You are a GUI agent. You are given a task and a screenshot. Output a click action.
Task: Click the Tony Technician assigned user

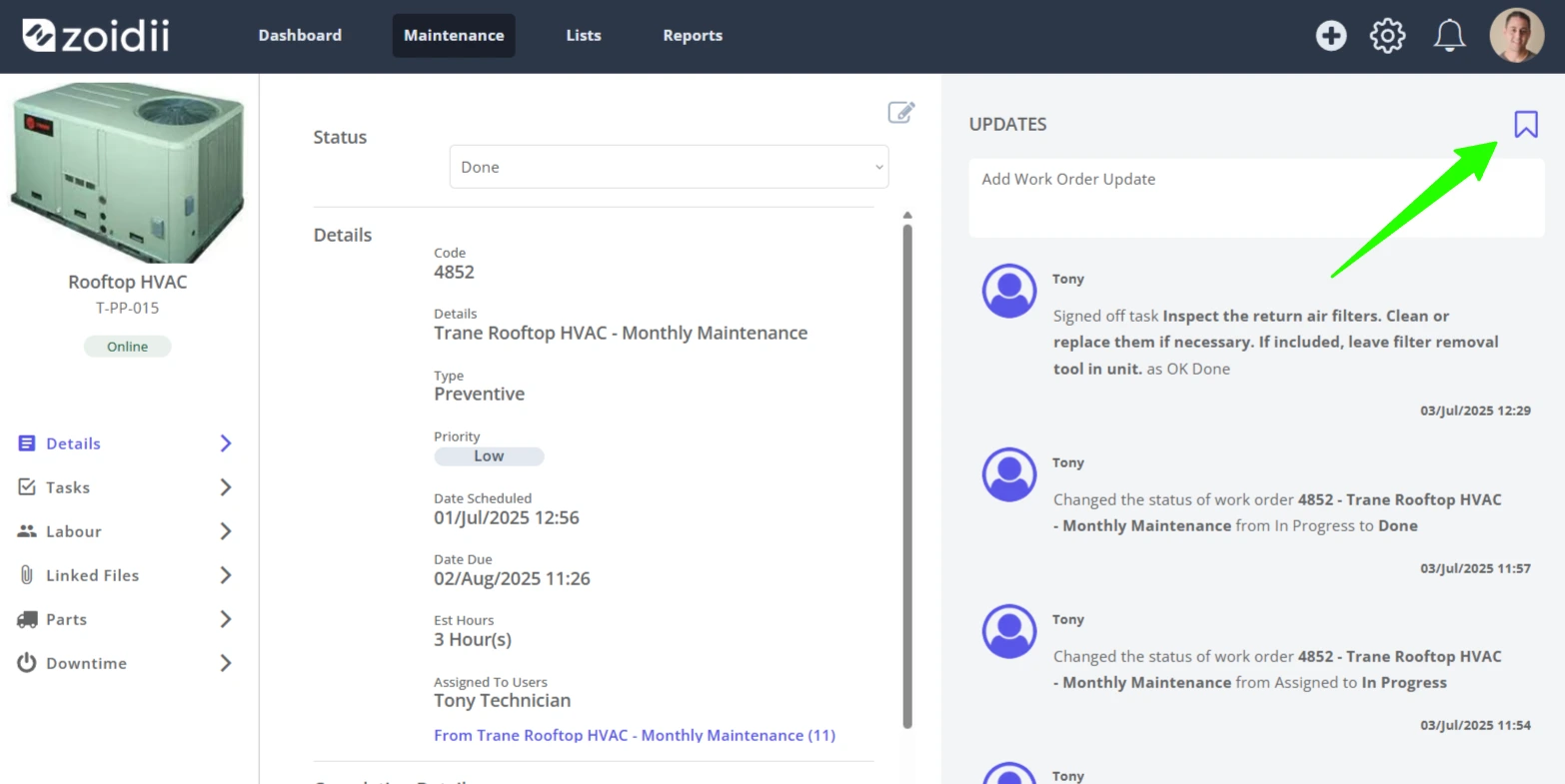[x=503, y=700]
